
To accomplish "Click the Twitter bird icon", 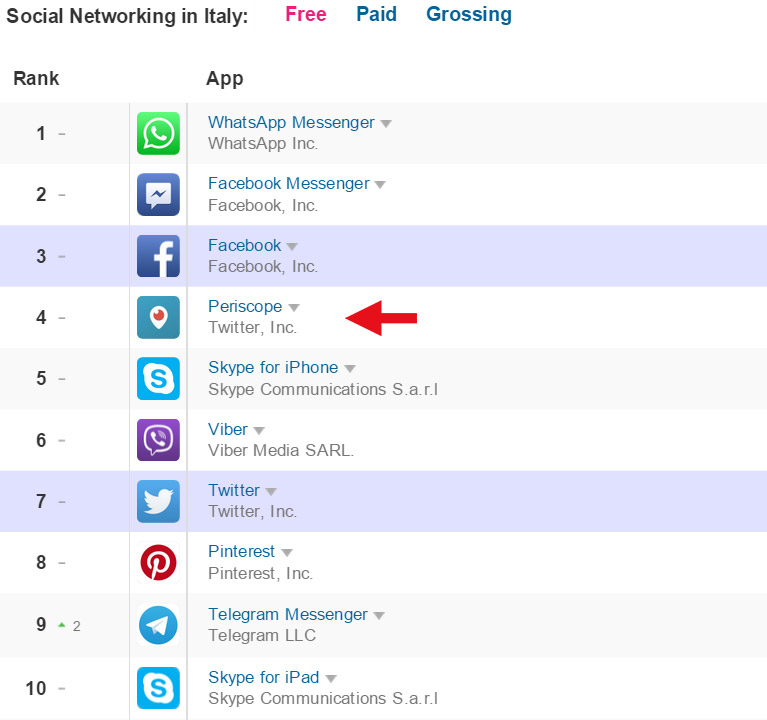I will 158,501.
